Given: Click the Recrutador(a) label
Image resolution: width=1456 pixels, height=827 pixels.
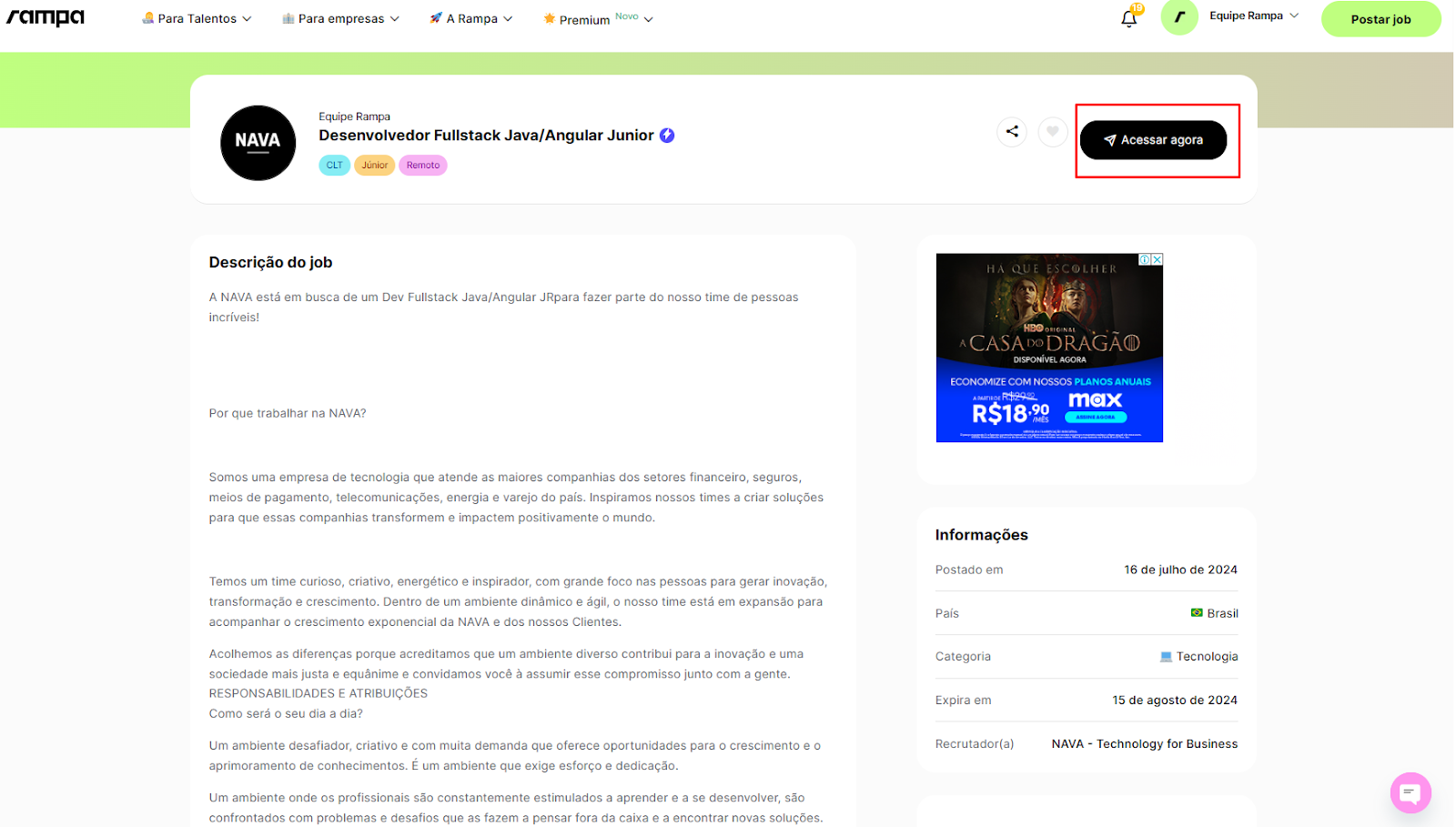Looking at the screenshot, I should [x=975, y=744].
